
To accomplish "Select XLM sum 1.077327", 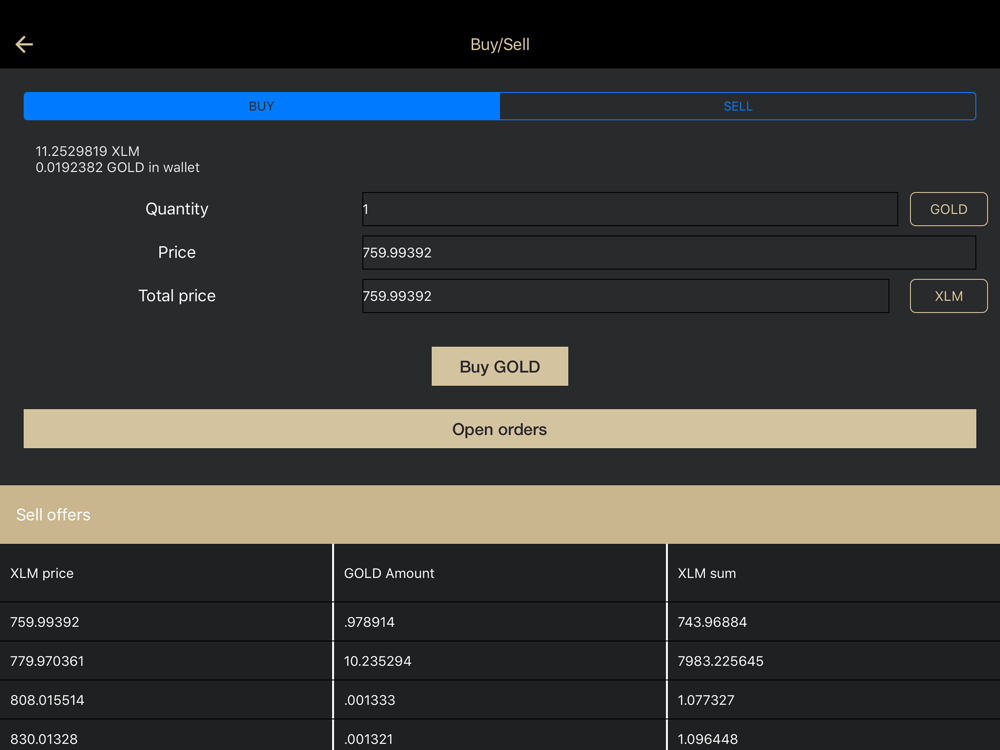I will [705, 700].
